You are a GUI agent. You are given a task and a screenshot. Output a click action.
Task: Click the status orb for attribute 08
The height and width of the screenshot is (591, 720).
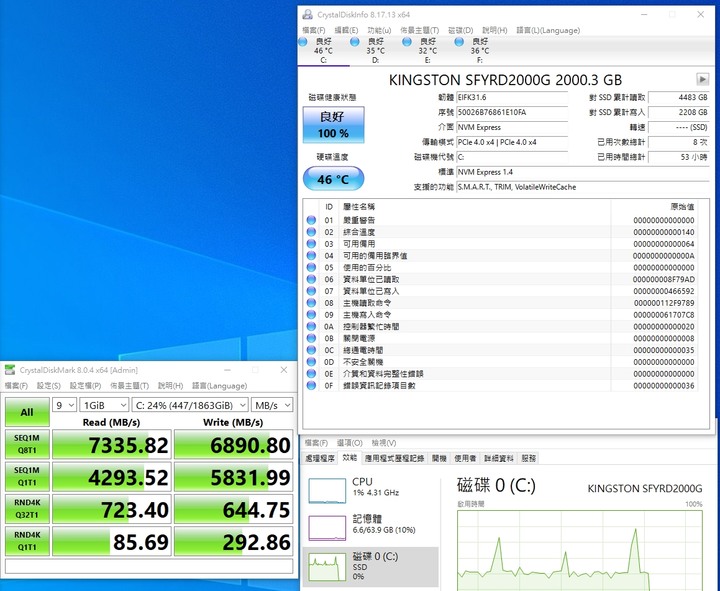(x=311, y=303)
